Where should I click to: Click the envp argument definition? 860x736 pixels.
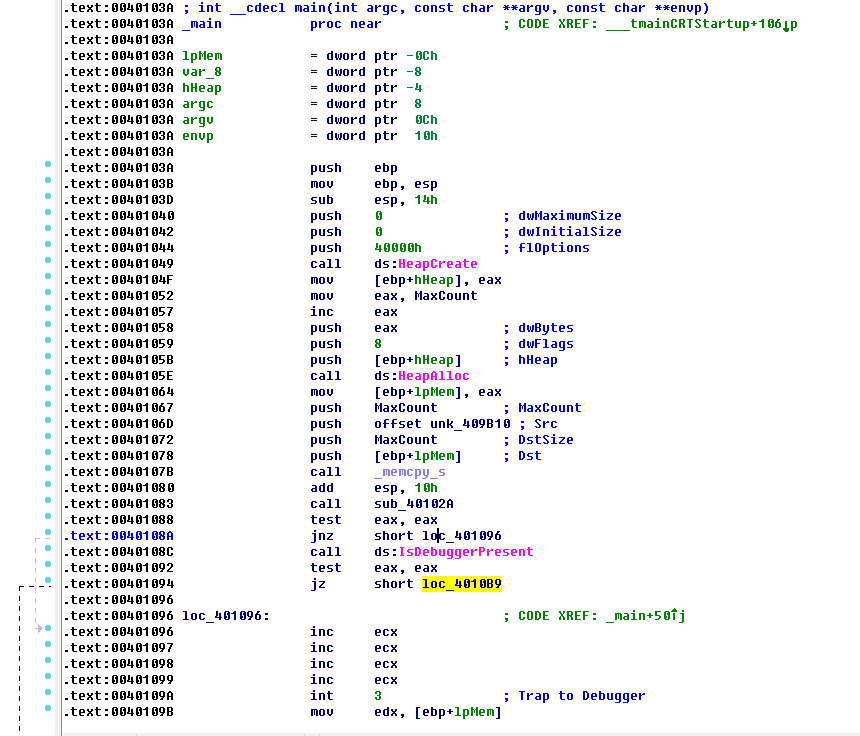click(x=198, y=136)
